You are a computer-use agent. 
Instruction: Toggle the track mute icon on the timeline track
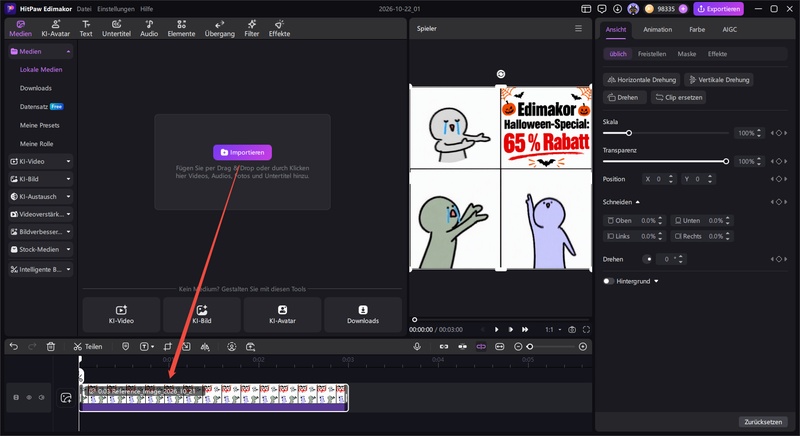click(42, 397)
